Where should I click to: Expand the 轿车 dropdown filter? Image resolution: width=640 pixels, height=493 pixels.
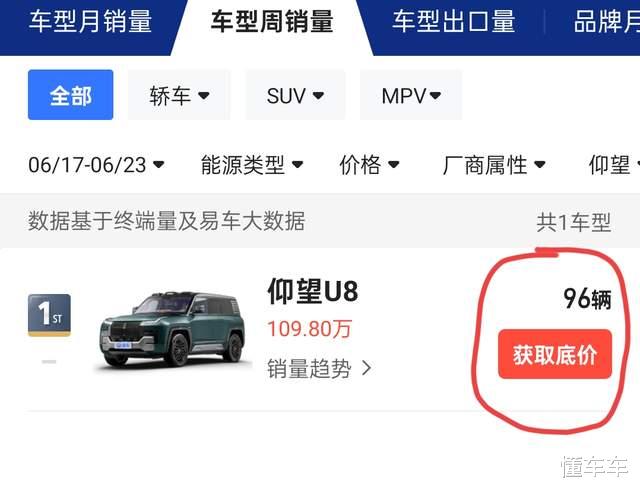179,95
